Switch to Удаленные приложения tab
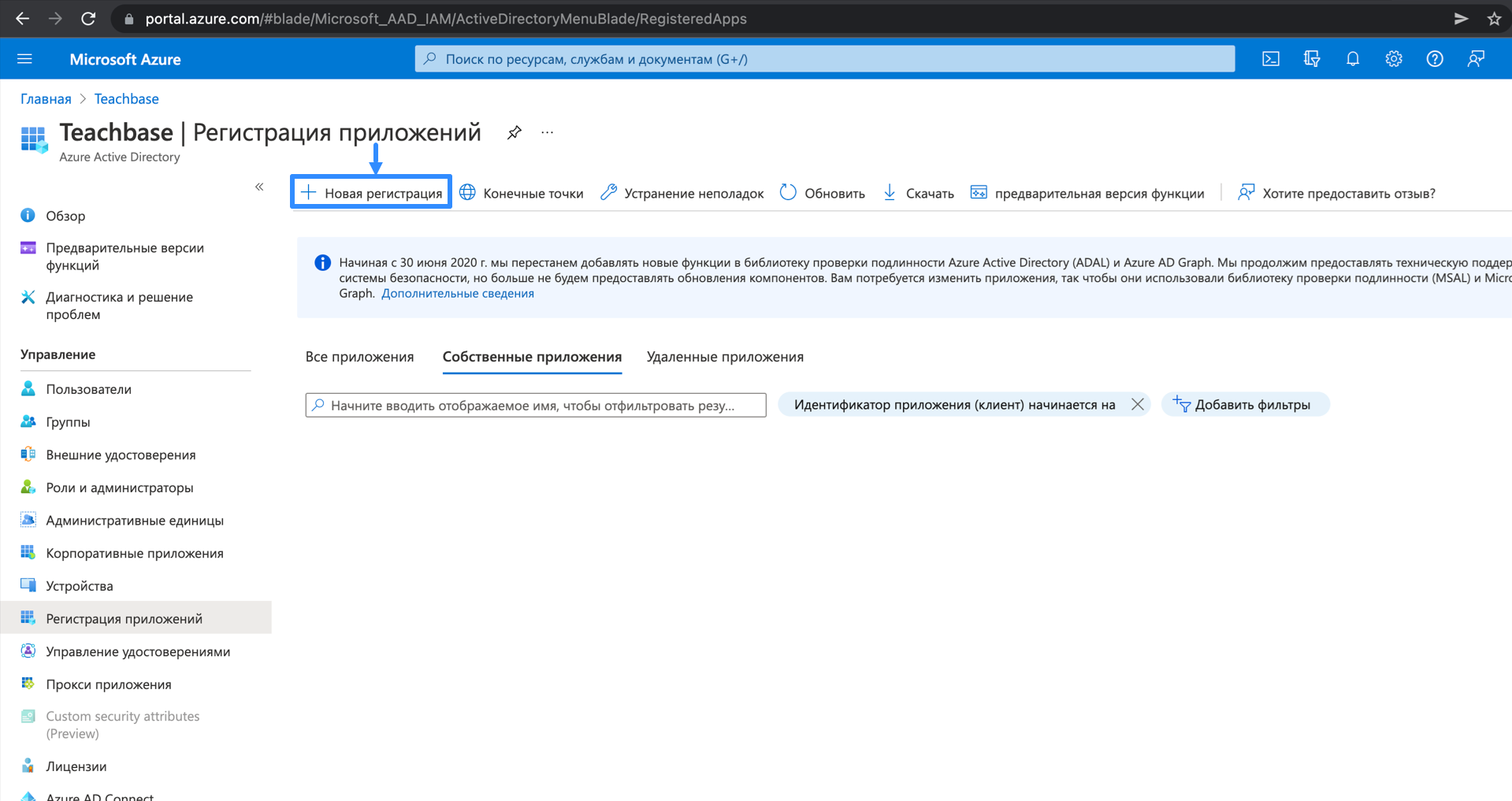This screenshot has height=801, width=1512. [725, 357]
